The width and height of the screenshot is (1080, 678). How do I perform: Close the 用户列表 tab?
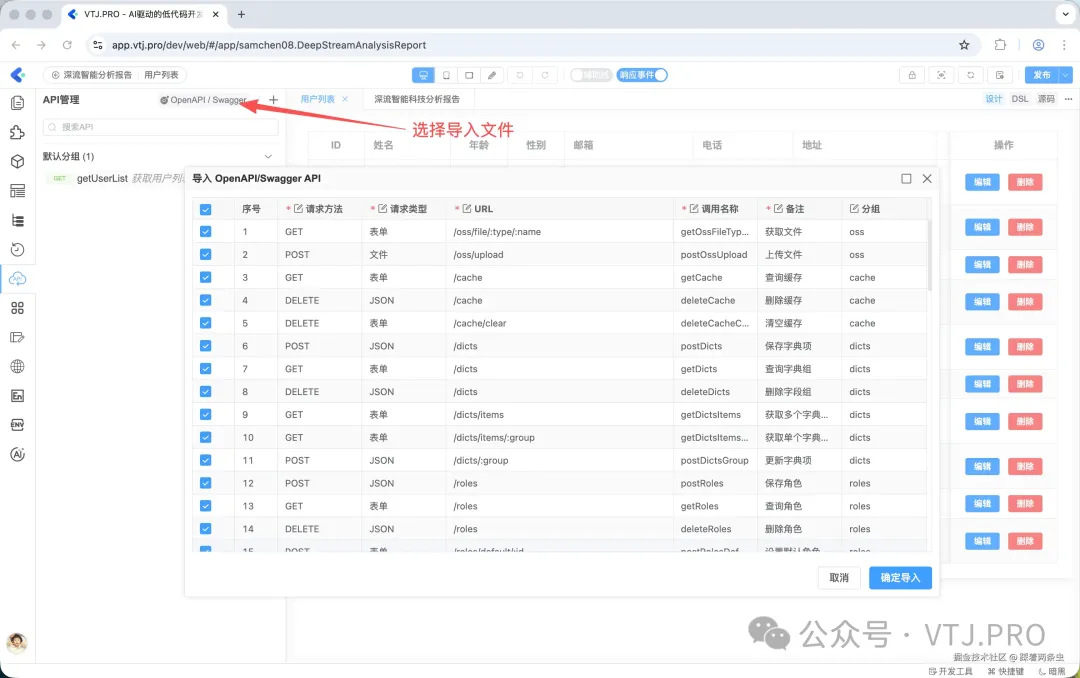click(x=345, y=99)
